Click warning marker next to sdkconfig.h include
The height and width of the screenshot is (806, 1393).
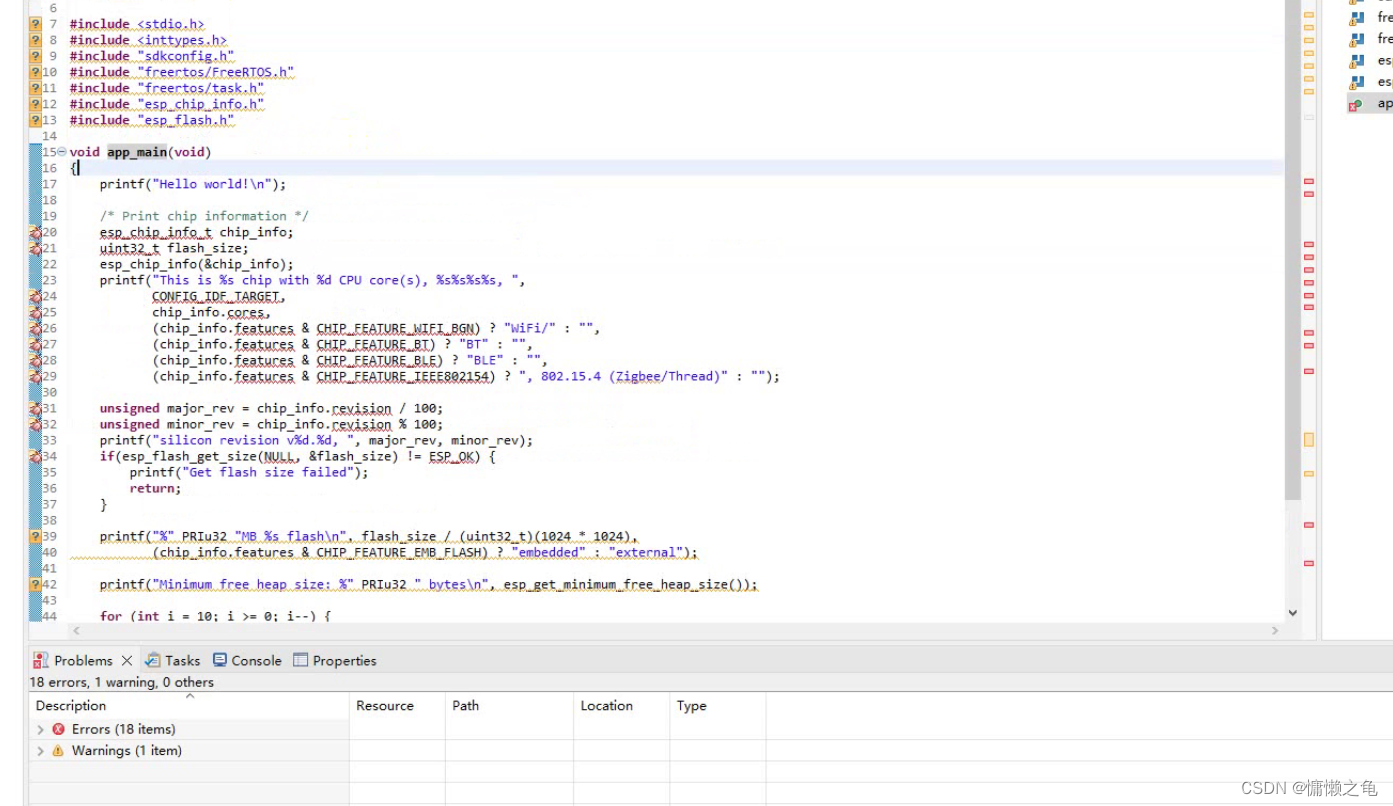tap(36, 56)
